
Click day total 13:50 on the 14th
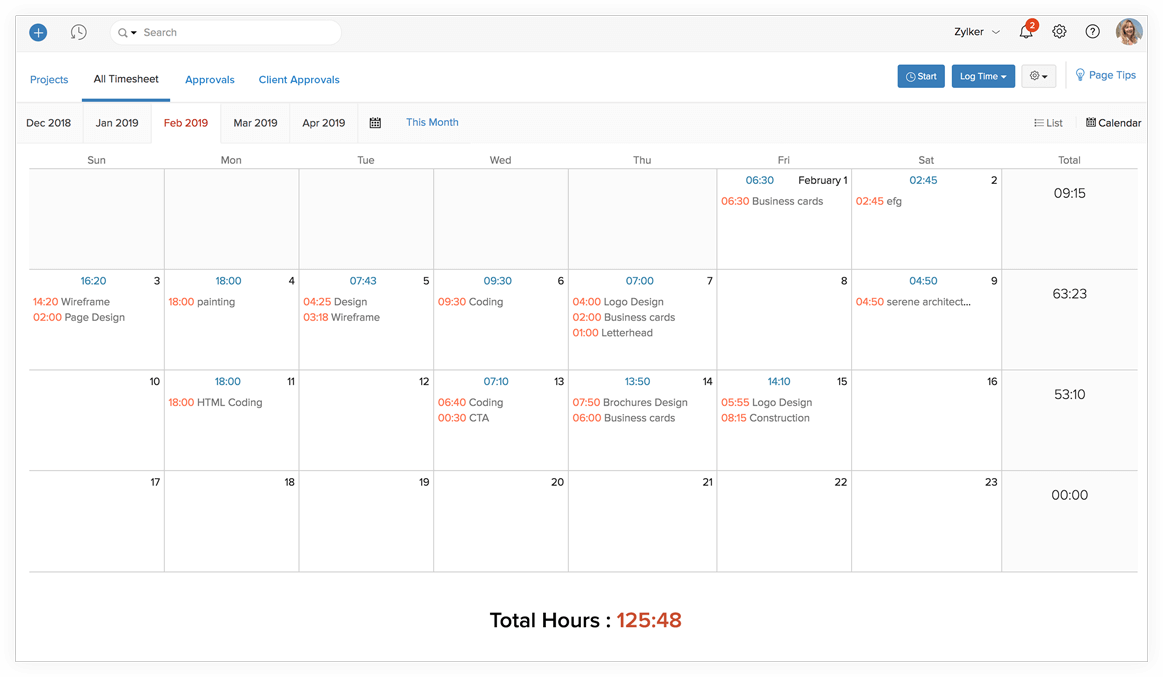click(637, 382)
